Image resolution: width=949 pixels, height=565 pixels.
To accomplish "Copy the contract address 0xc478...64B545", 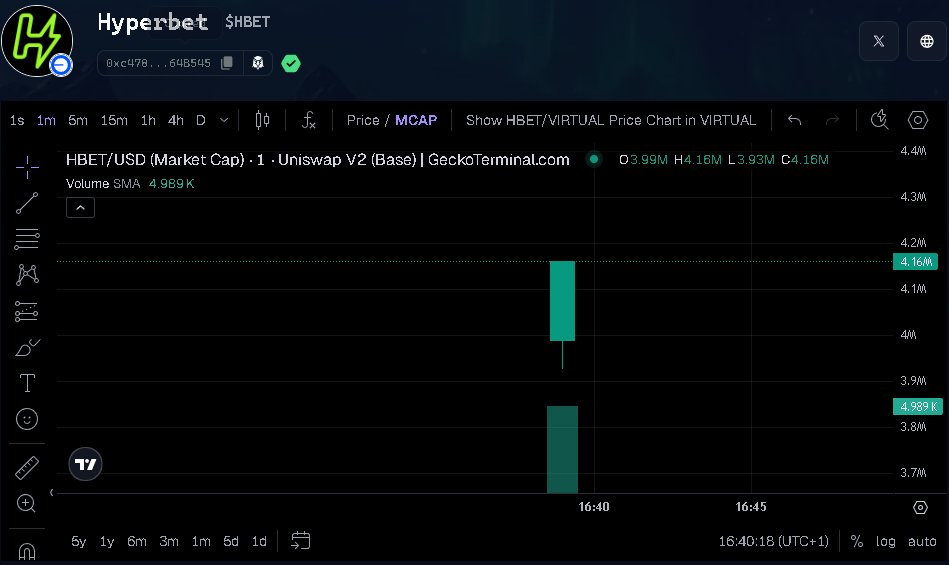I will pyautogui.click(x=227, y=63).
